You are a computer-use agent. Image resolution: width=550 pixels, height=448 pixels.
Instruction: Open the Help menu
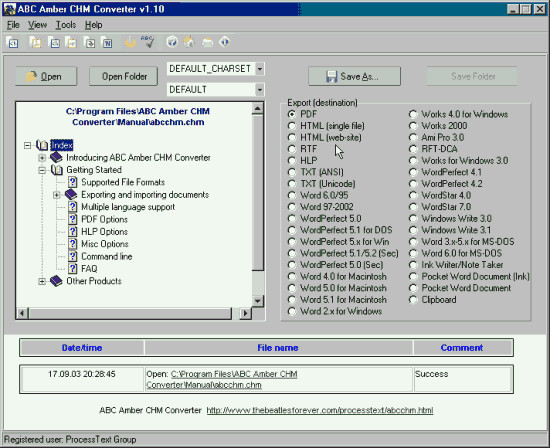pos(93,25)
